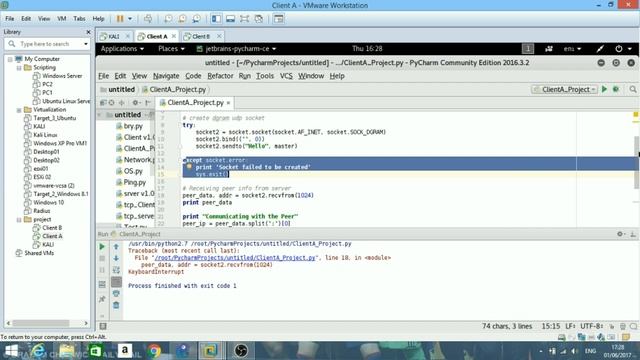Open PyCharm's Tools menu
This screenshot has height=360, width=640.
(x=265, y=76)
